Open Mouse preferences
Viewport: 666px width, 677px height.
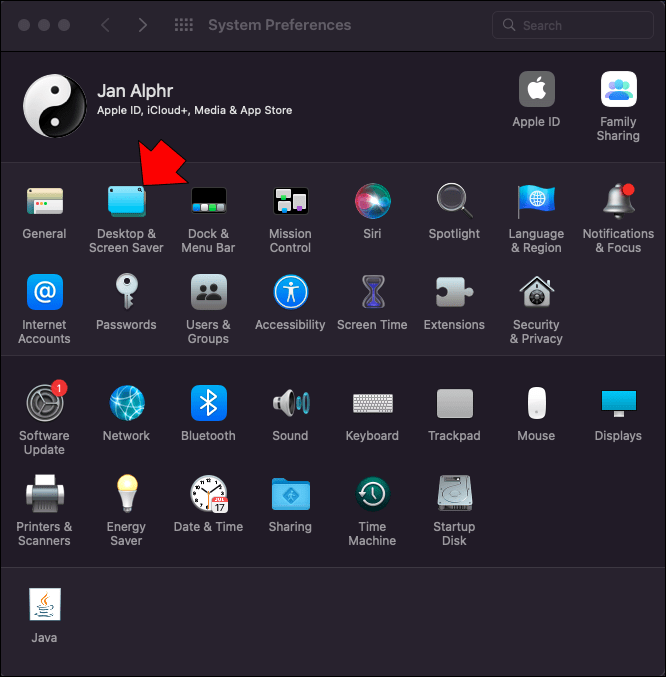(x=537, y=403)
